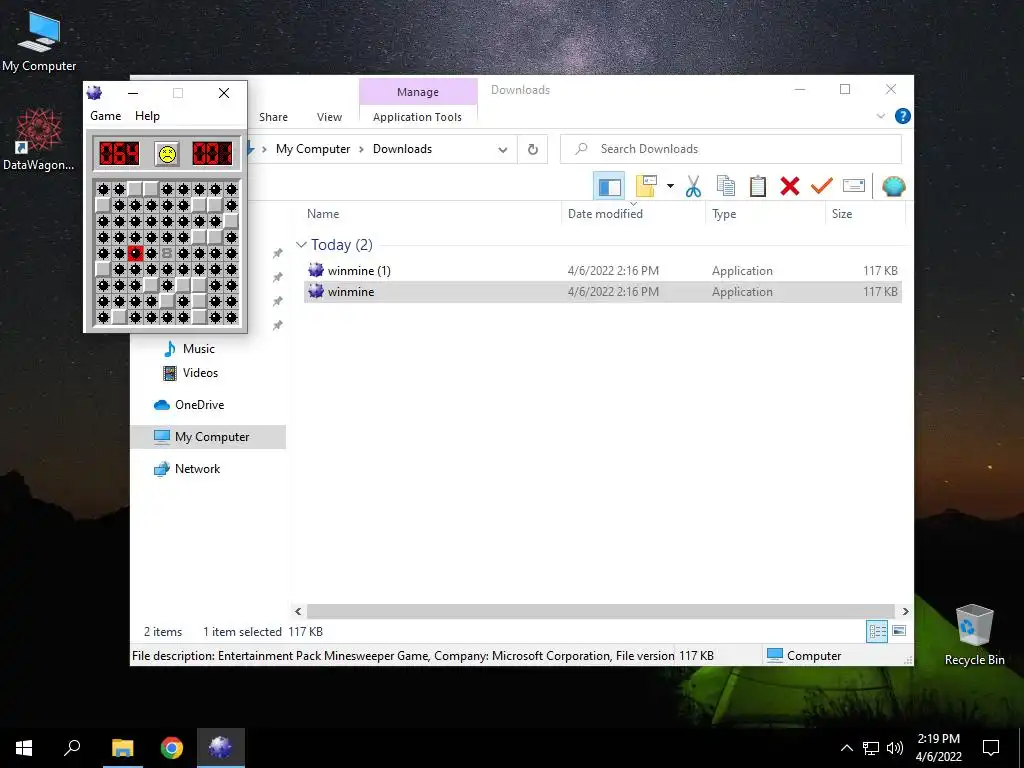Image resolution: width=1024 pixels, height=768 pixels.
Task: Click the envelope icon in the toolbar
Action: [854, 186]
